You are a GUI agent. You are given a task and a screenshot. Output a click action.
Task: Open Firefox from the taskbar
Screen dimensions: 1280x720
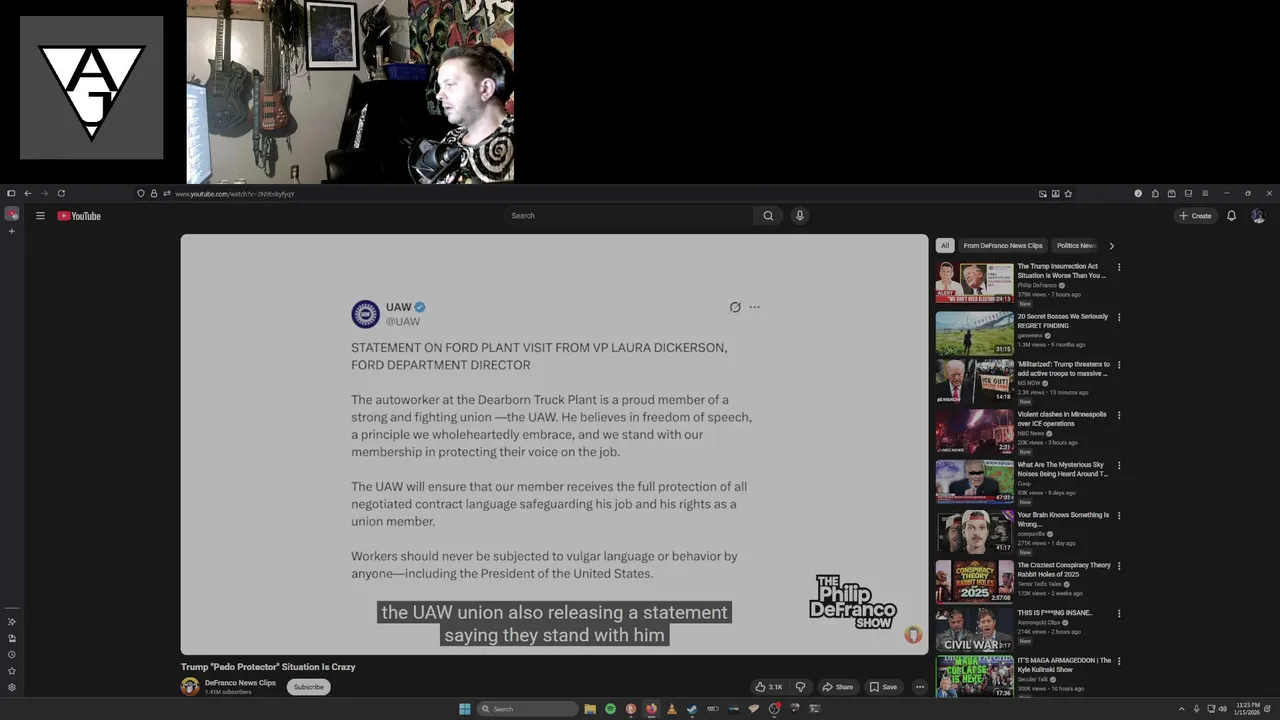tap(651, 709)
